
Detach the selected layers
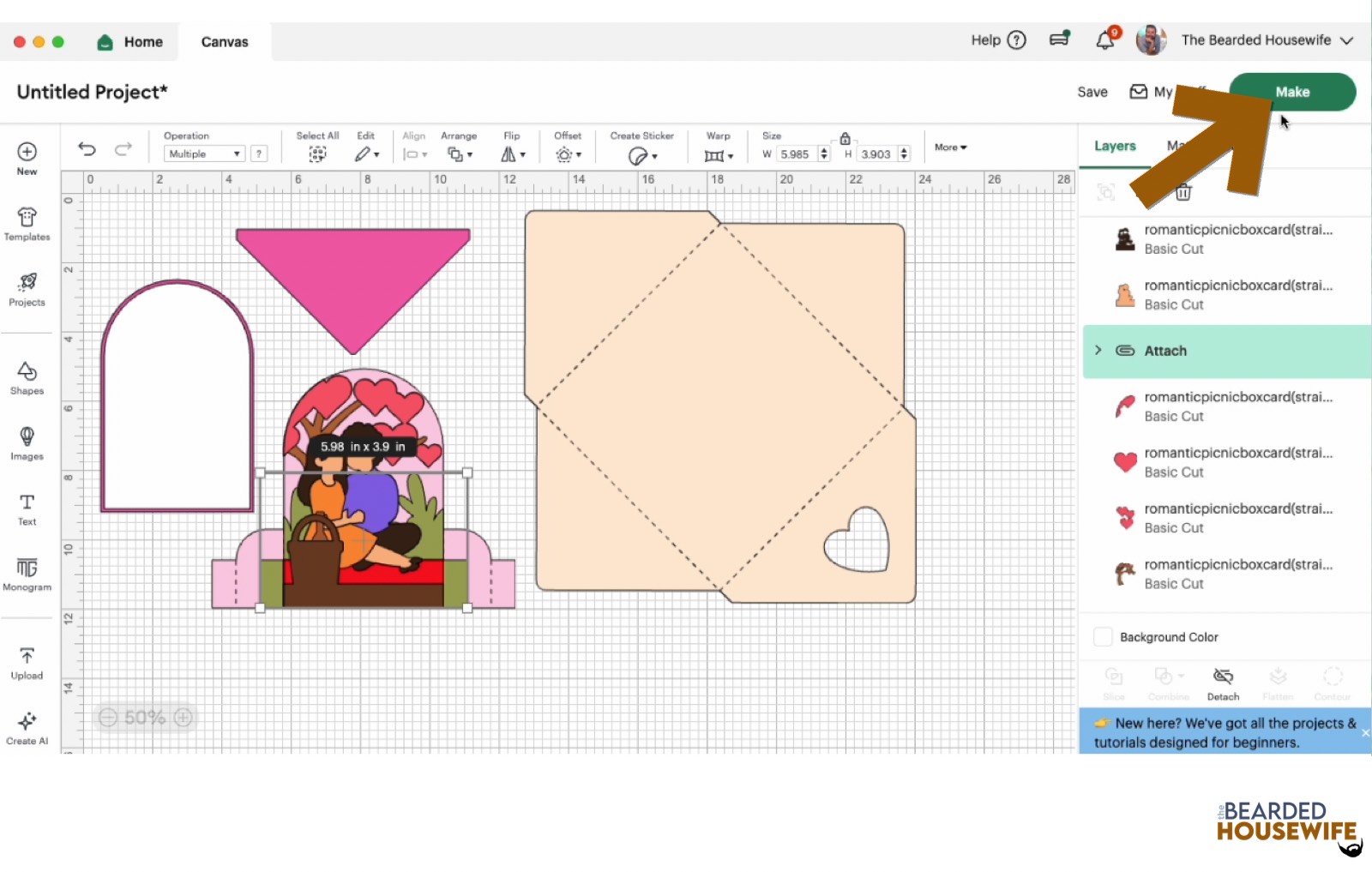(1223, 683)
